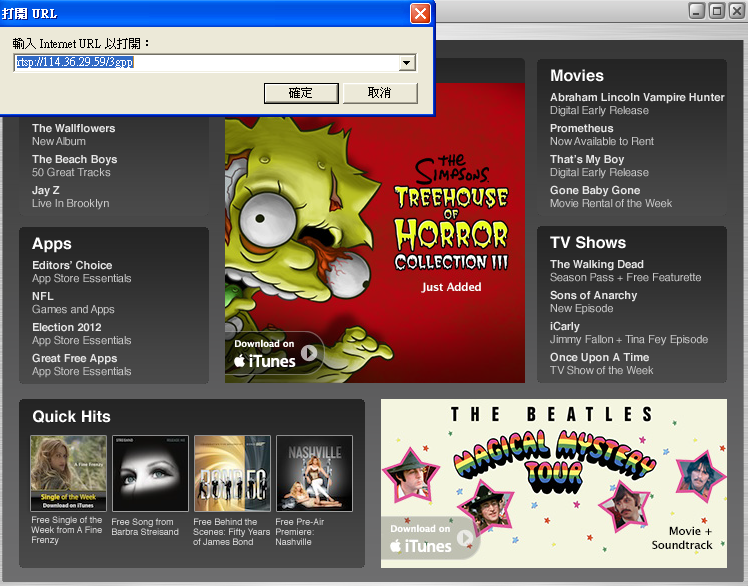Open Jay Z Live In Brooklyn link
The height and width of the screenshot is (586, 748).
[x=71, y=197]
